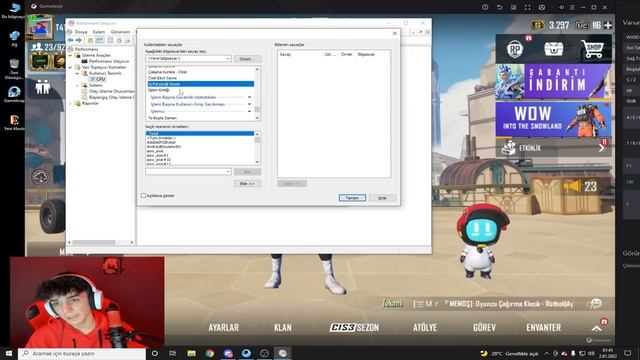Image resolution: width=640 pixels, height=360 pixels.
Task: Open Dosya menu in Performance Monitor
Action: (x=81, y=32)
